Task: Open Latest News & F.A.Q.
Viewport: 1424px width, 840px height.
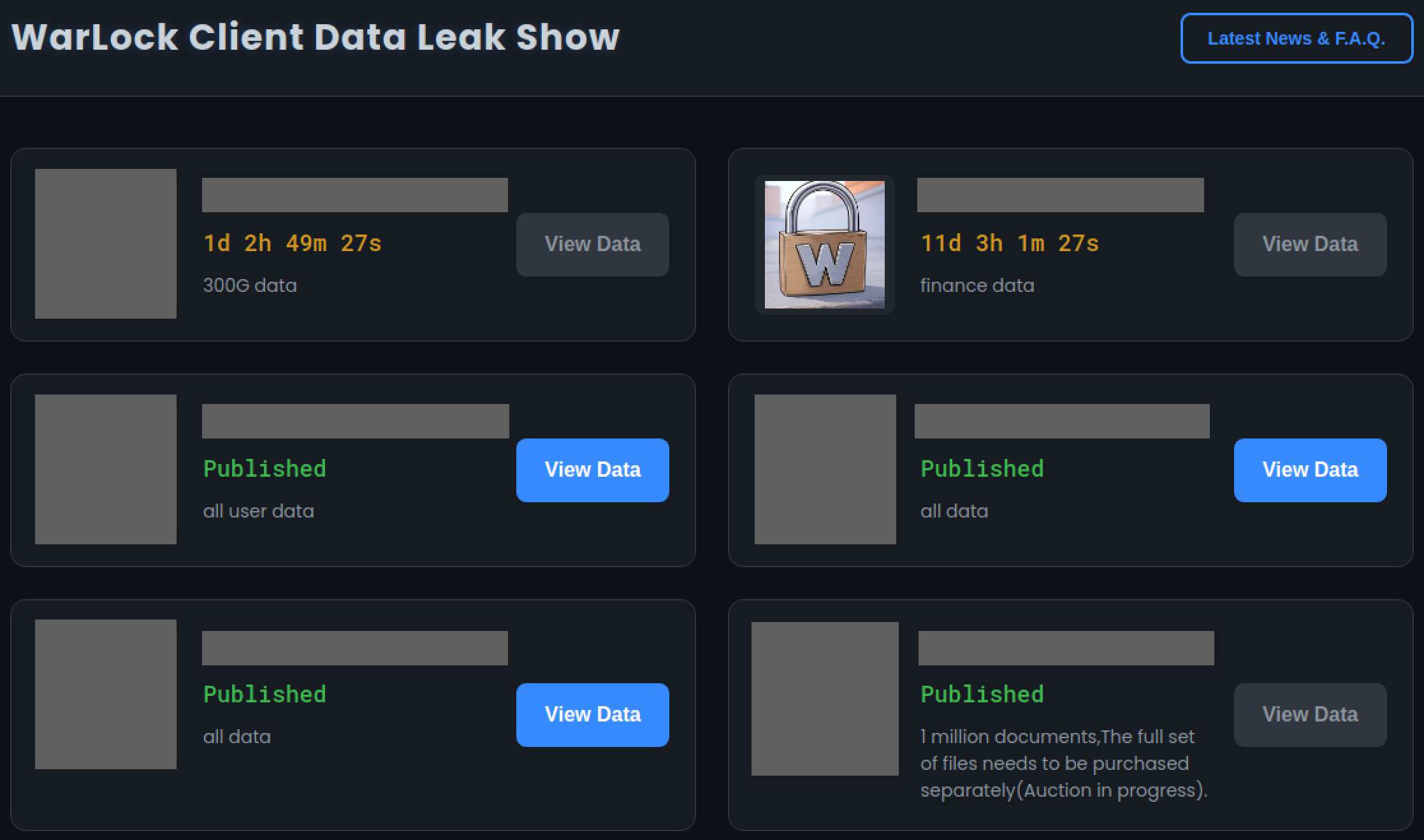Action: [x=1296, y=38]
